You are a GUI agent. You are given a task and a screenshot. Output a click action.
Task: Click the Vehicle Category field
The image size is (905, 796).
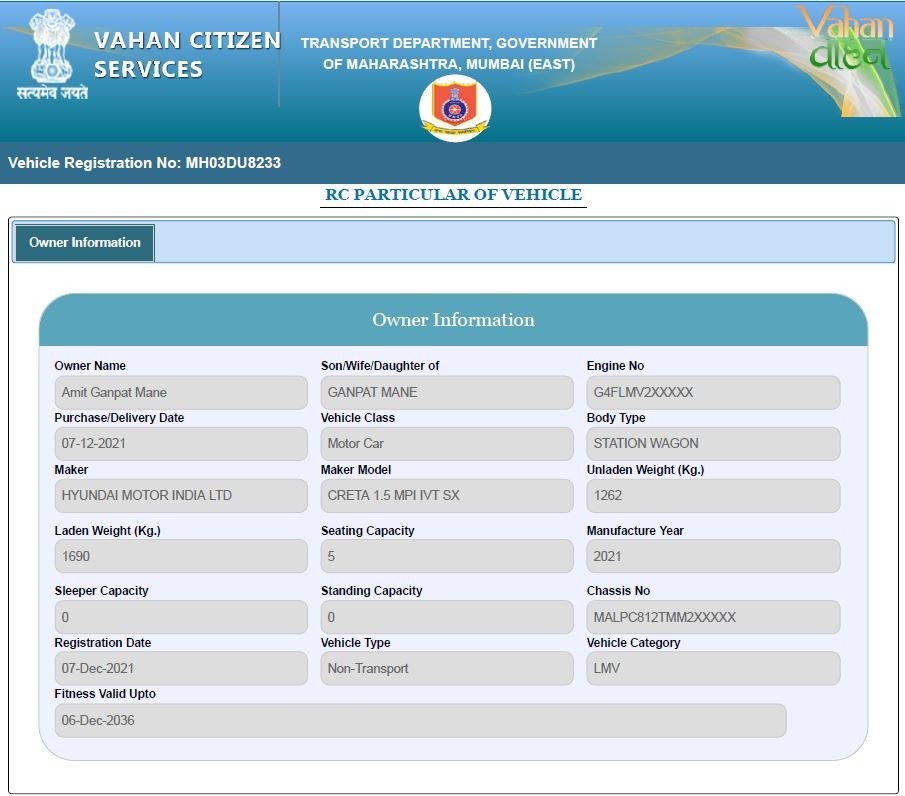(x=713, y=668)
